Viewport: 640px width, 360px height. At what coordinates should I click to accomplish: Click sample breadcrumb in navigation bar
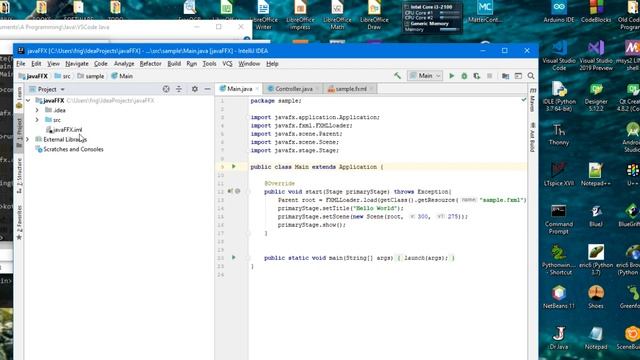pyautogui.click(x=91, y=76)
